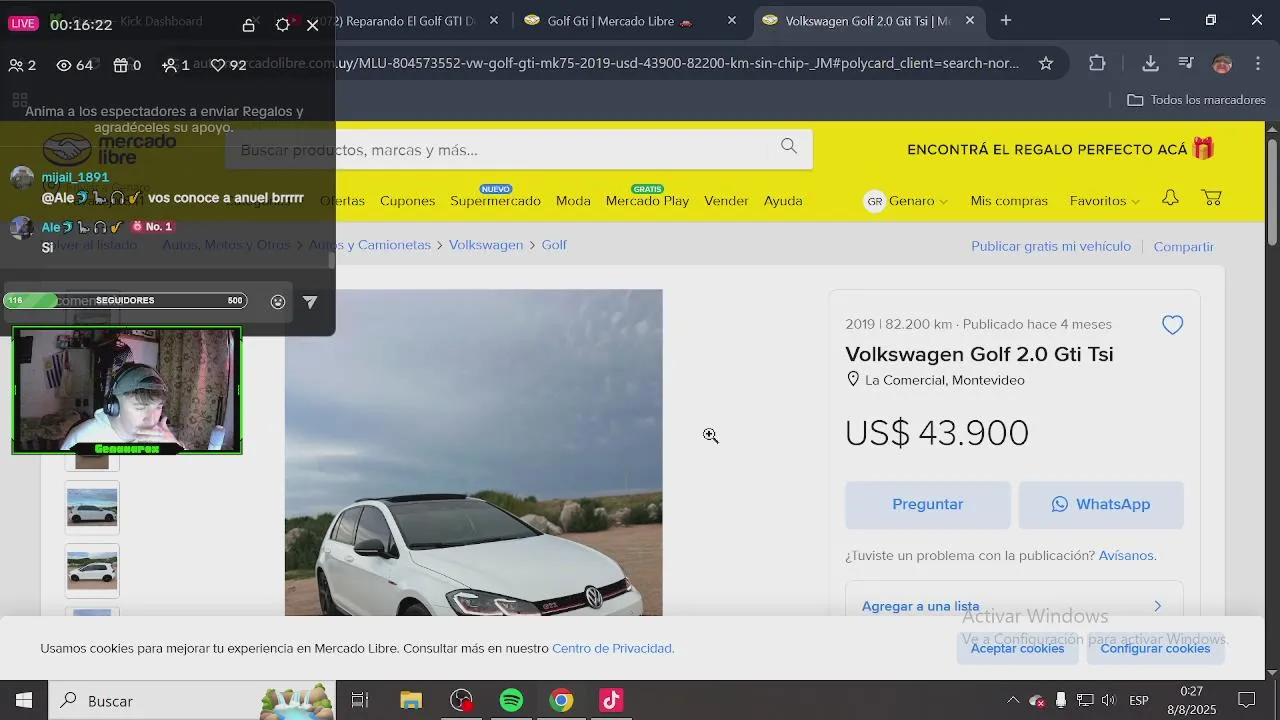
Task: Open the online users count icon
Action: tap(16, 65)
